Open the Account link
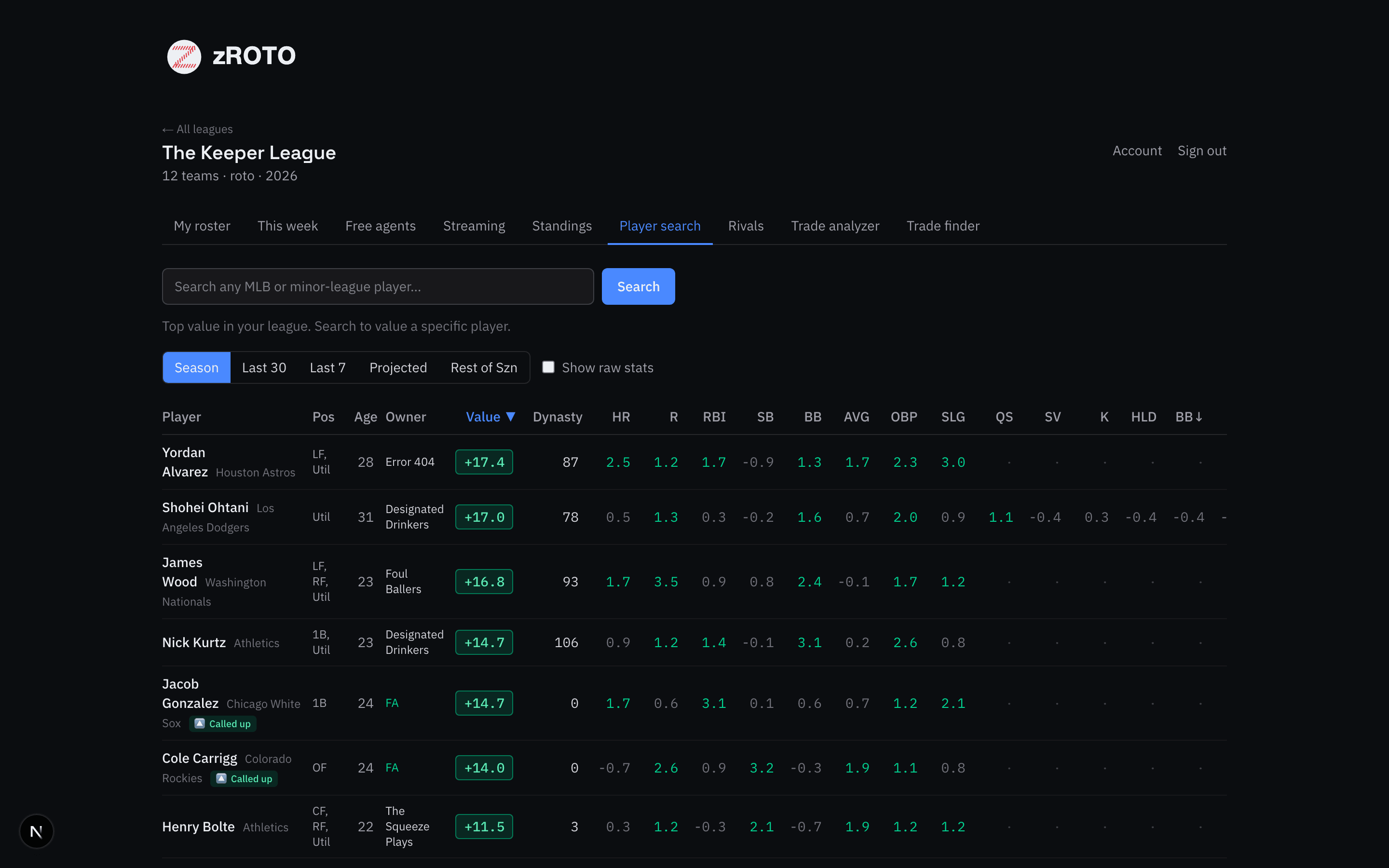Screen dimensions: 1389x868 click(x=1137, y=150)
